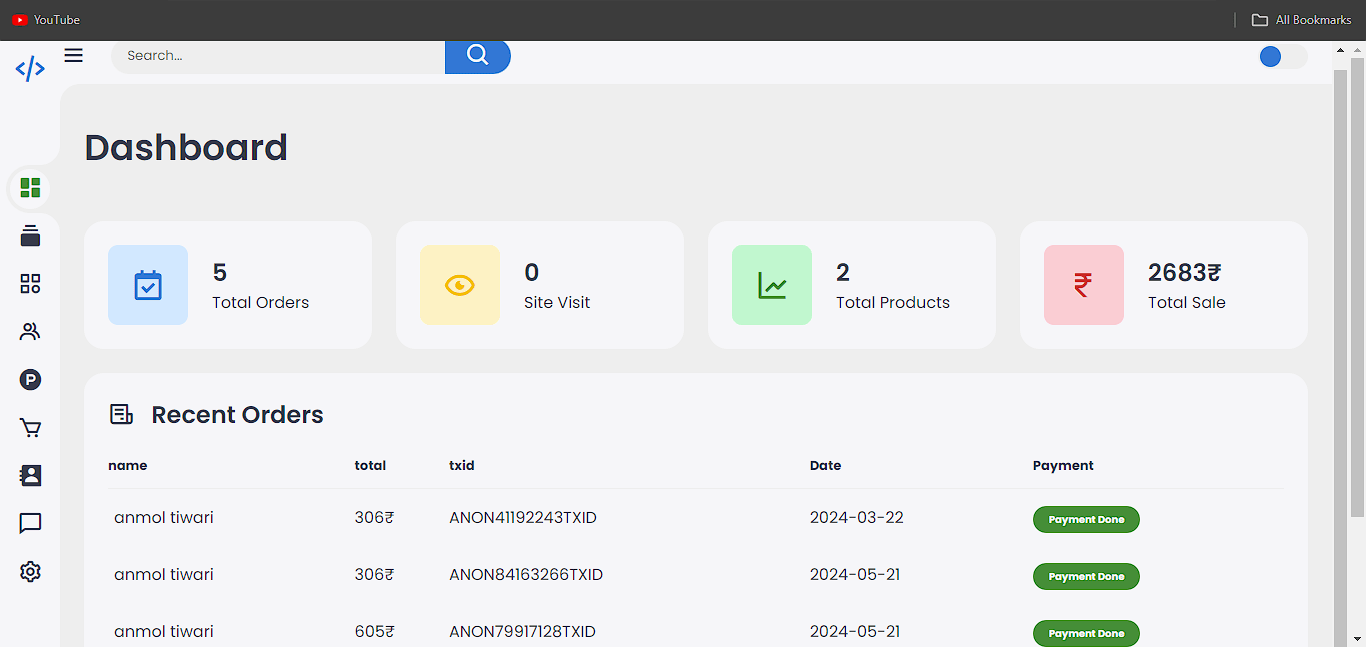Click the line chart Total Products icon
Screen dimensions: 1366x647
tap(772, 285)
